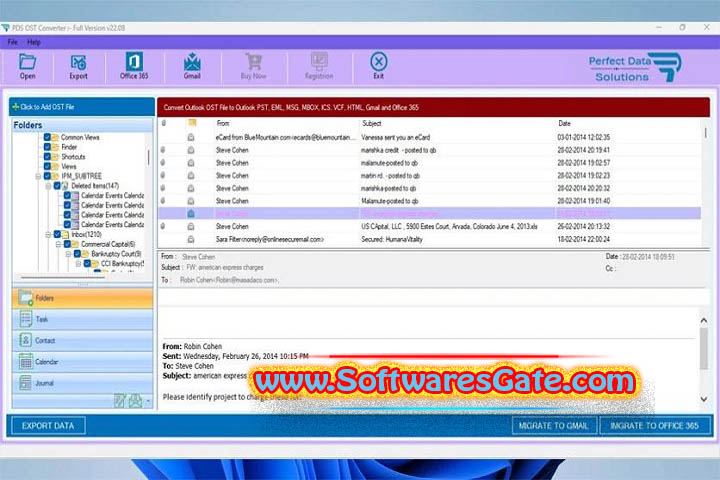Open the Help menu
Image resolution: width=720 pixels, height=480 pixels.
click(34, 42)
